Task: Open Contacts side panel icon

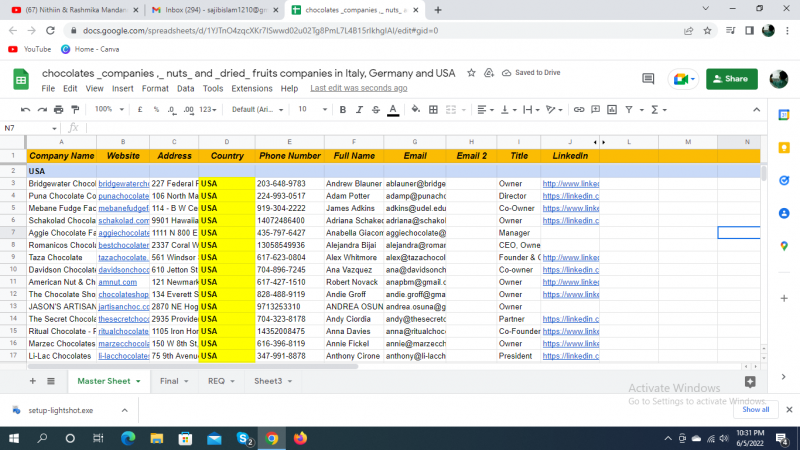Action: 784,213
